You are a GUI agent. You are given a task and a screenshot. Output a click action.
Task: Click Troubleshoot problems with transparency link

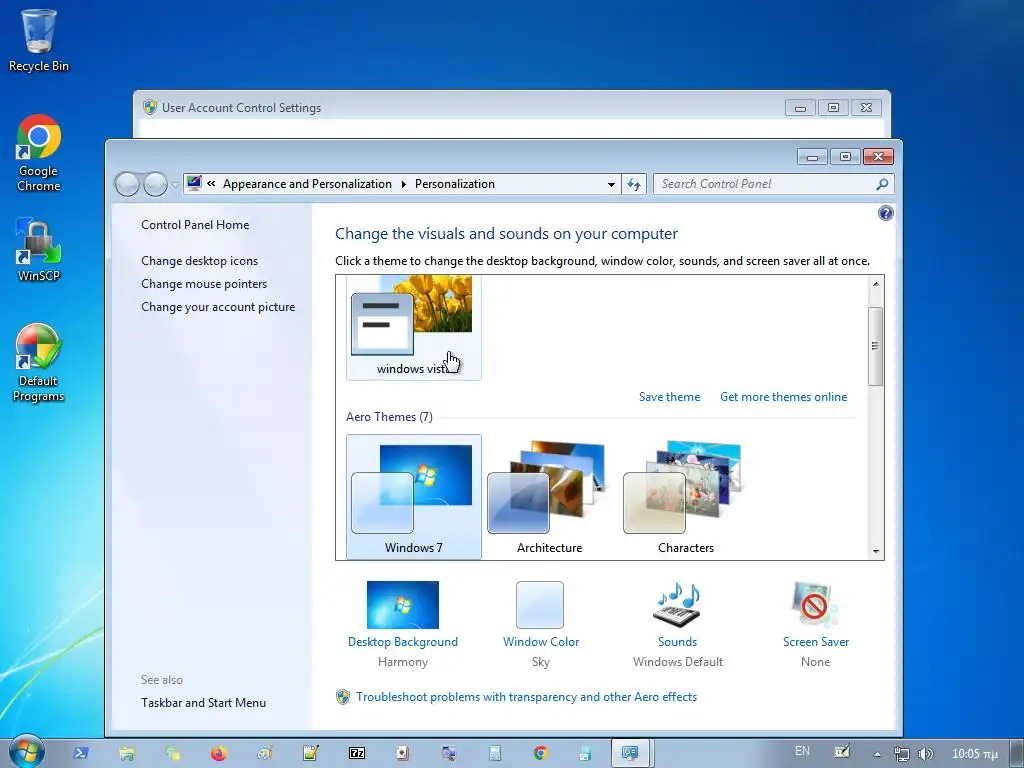tap(526, 697)
